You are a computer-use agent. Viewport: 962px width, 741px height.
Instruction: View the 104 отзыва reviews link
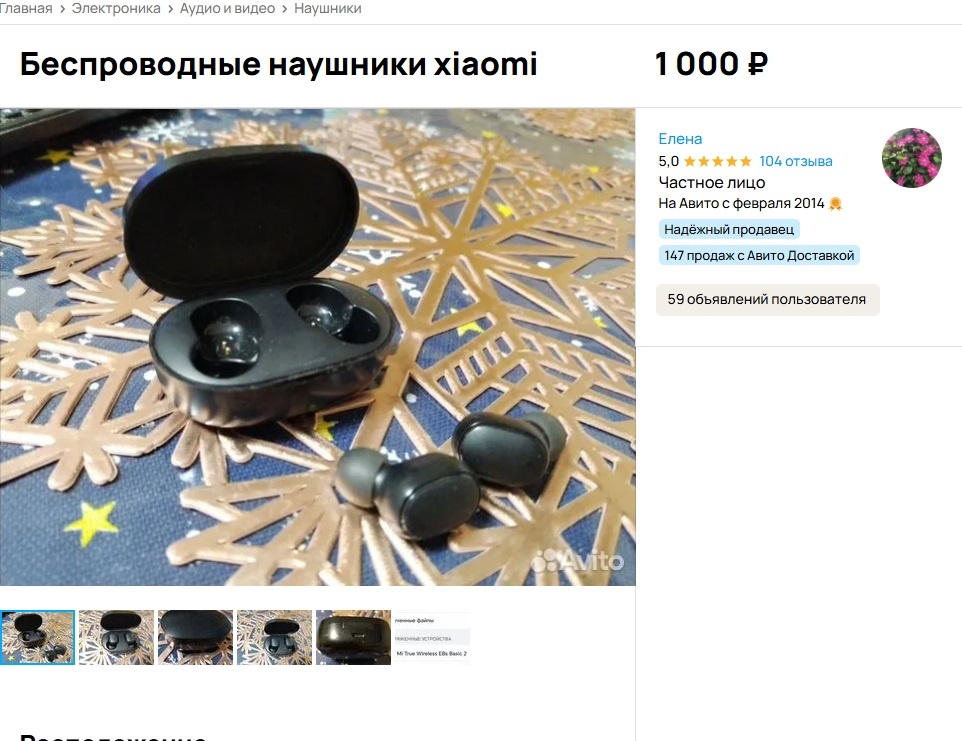[796, 161]
